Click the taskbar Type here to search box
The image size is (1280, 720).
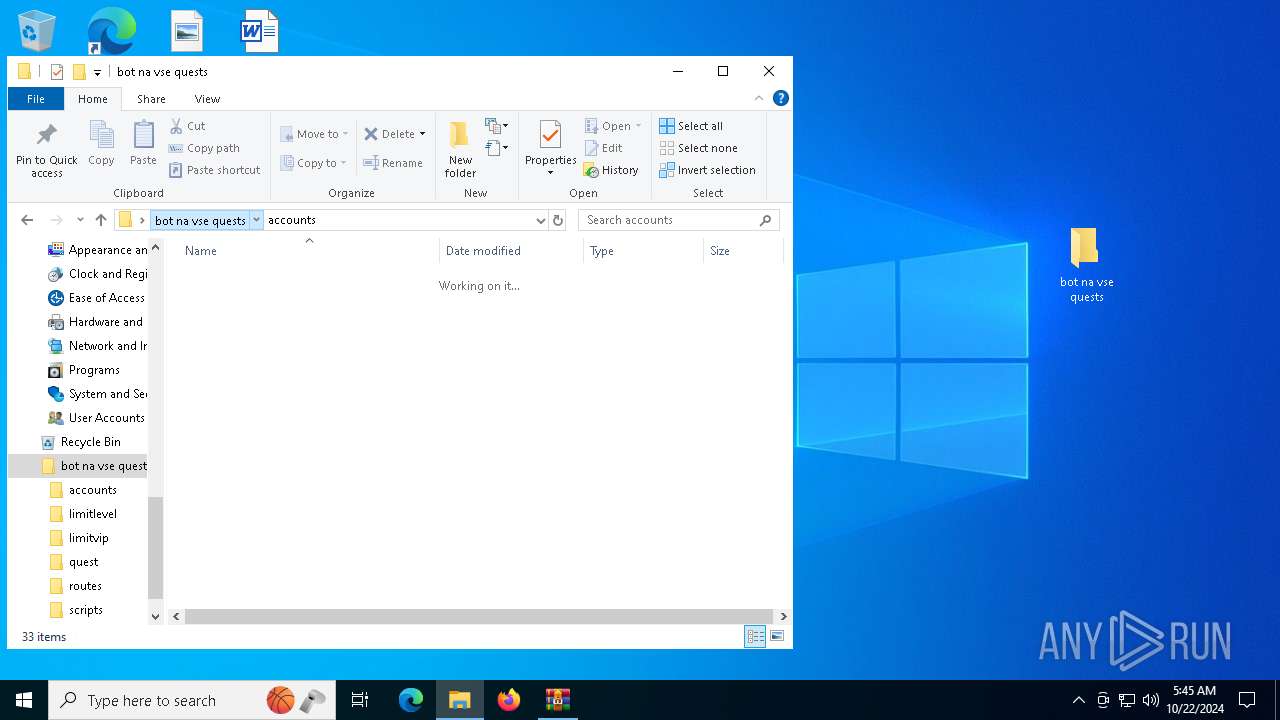click(192, 700)
